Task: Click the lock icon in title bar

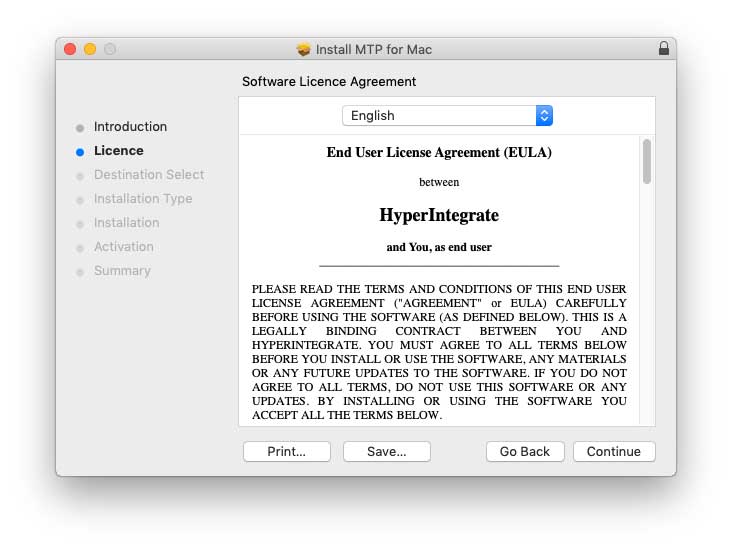Action: pyautogui.click(x=663, y=48)
